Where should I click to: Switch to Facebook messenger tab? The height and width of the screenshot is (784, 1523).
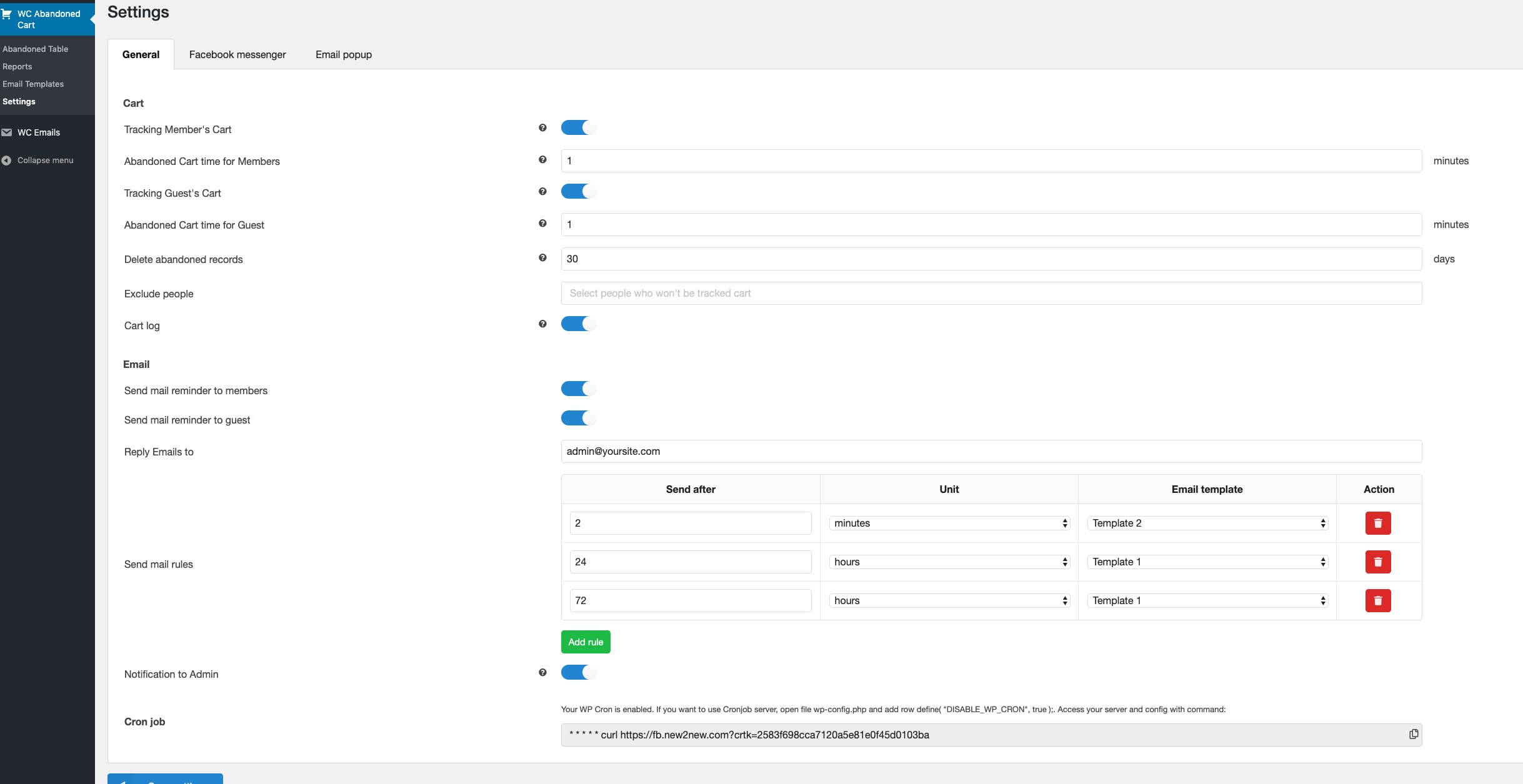pos(237,55)
